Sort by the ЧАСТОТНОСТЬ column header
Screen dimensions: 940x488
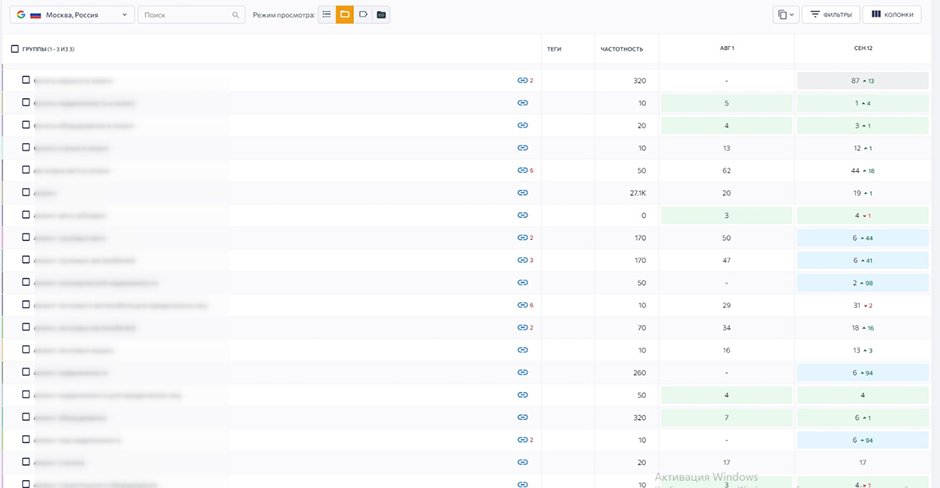[x=622, y=49]
